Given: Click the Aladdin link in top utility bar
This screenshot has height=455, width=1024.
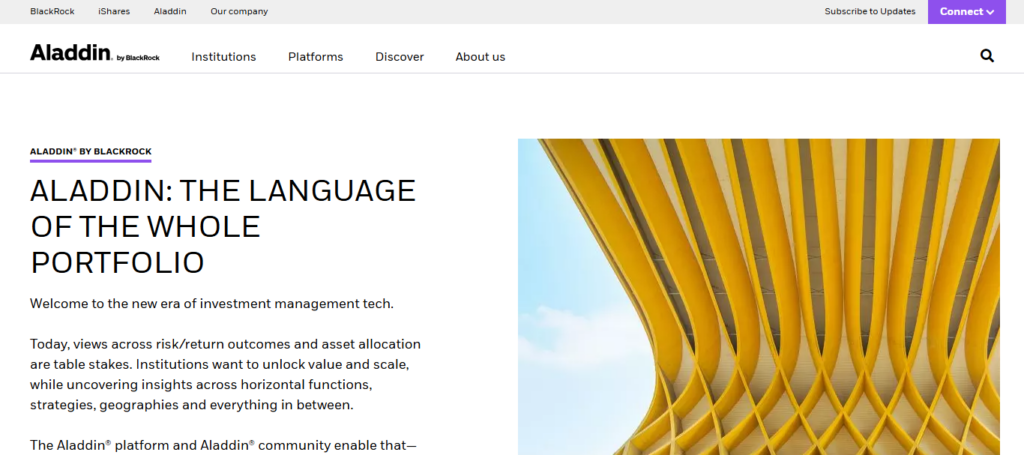Looking at the screenshot, I should tap(169, 12).
